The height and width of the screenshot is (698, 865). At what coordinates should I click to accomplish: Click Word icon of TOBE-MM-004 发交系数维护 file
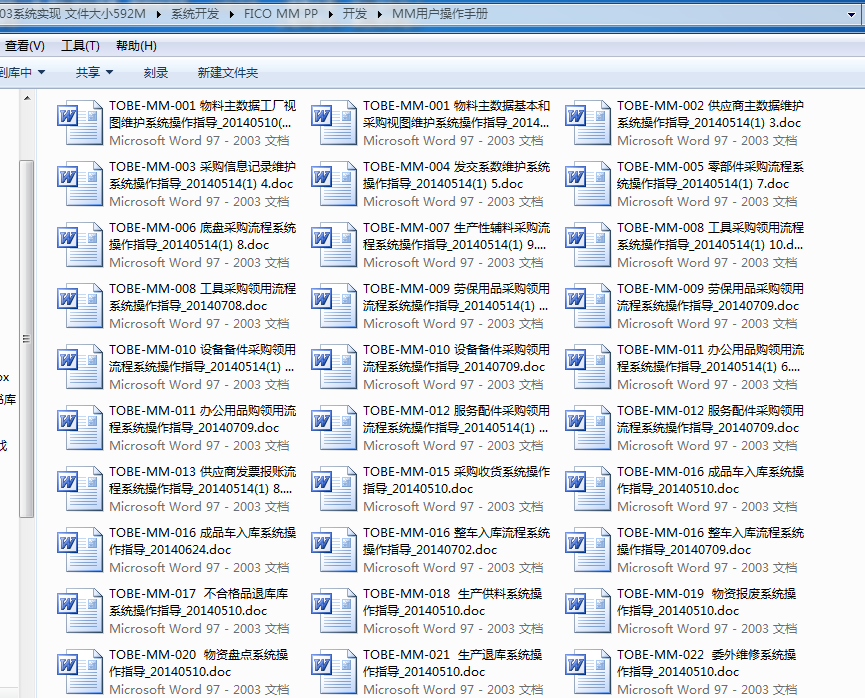(x=334, y=183)
